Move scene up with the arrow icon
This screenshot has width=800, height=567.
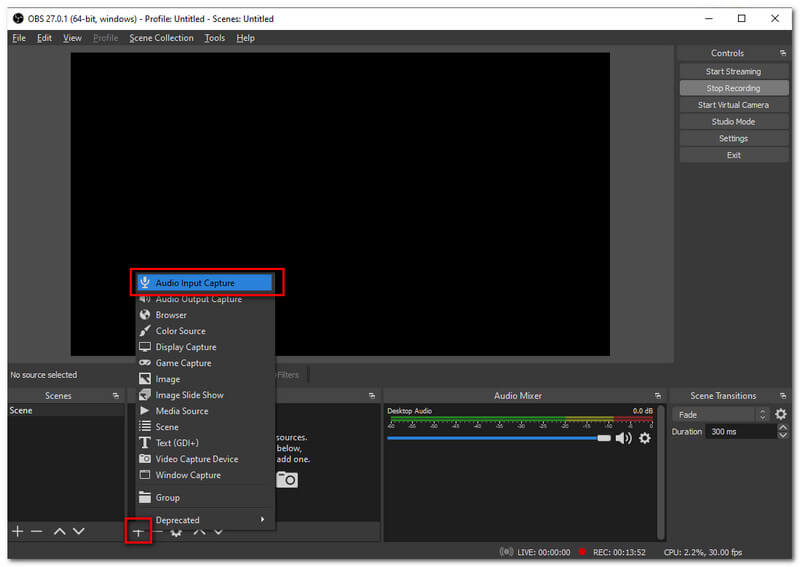click(59, 531)
